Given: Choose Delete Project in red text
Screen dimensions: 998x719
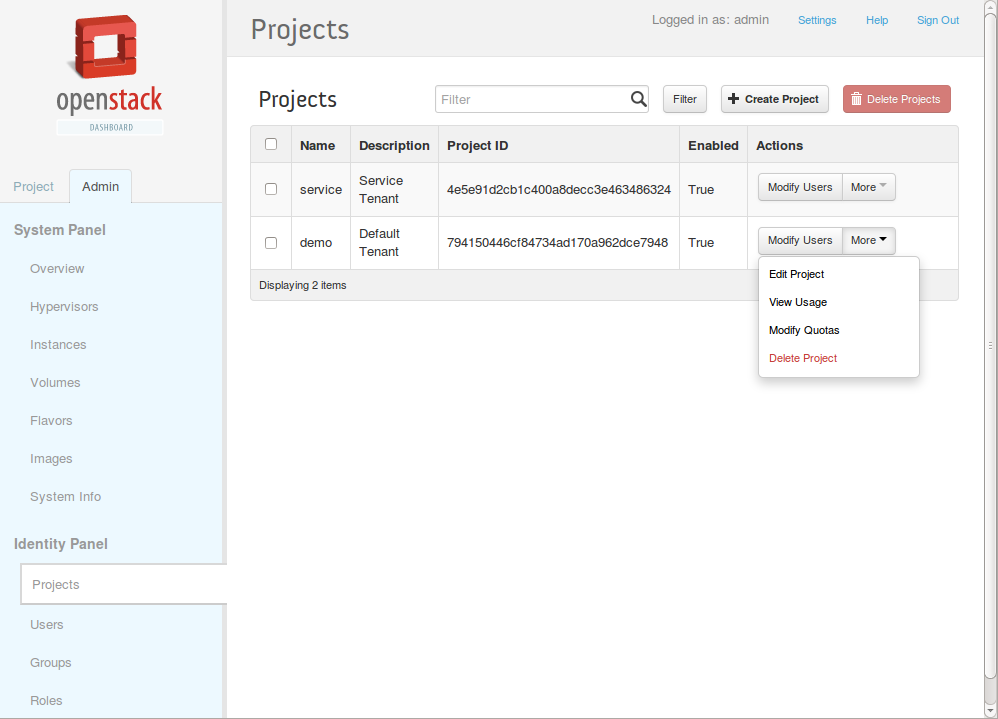Looking at the screenshot, I should 803,358.
